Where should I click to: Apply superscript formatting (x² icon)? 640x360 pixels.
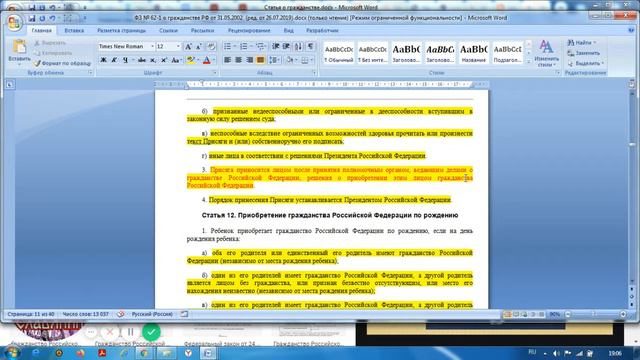click(163, 60)
